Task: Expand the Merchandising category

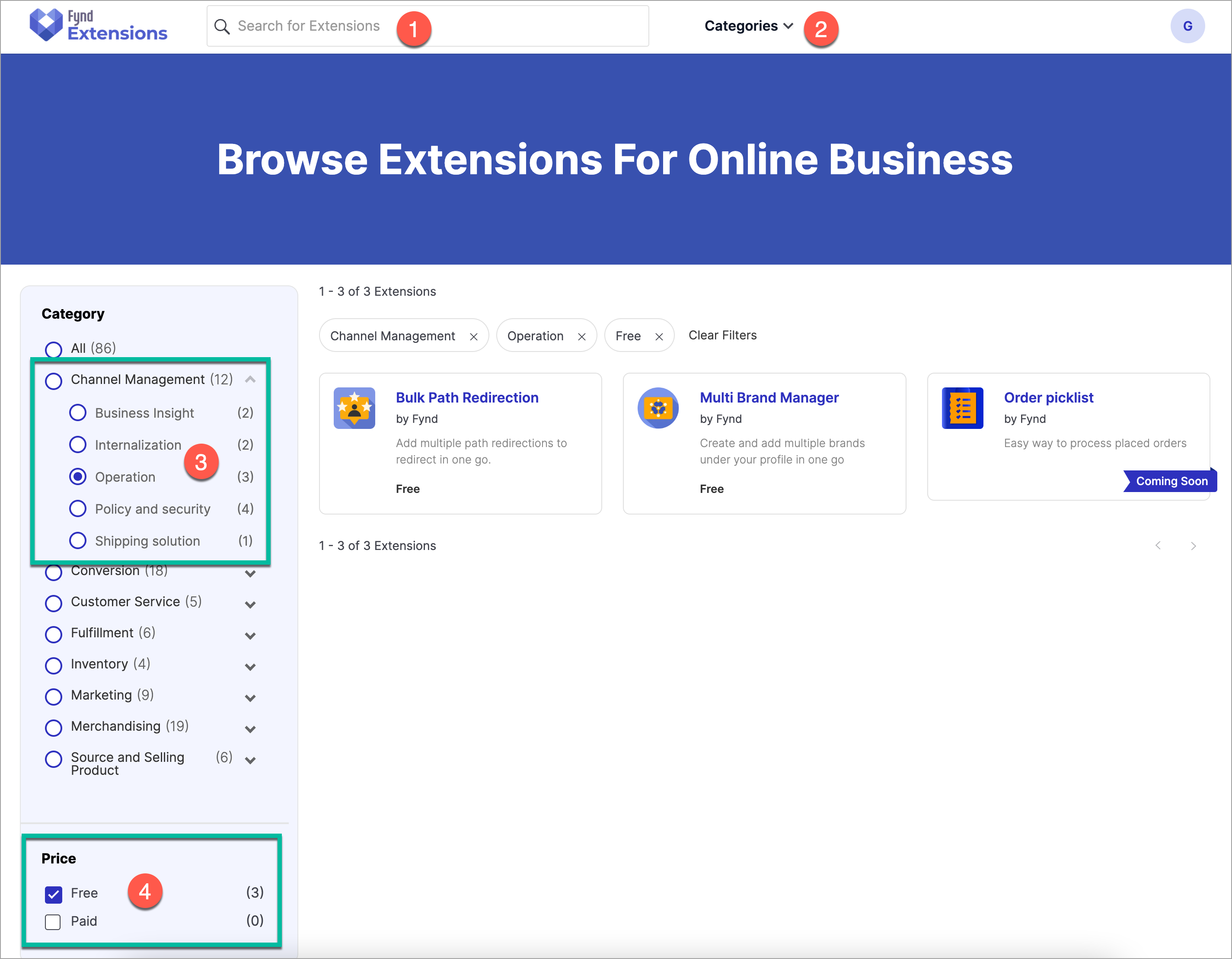Action: tap(250, 729)
